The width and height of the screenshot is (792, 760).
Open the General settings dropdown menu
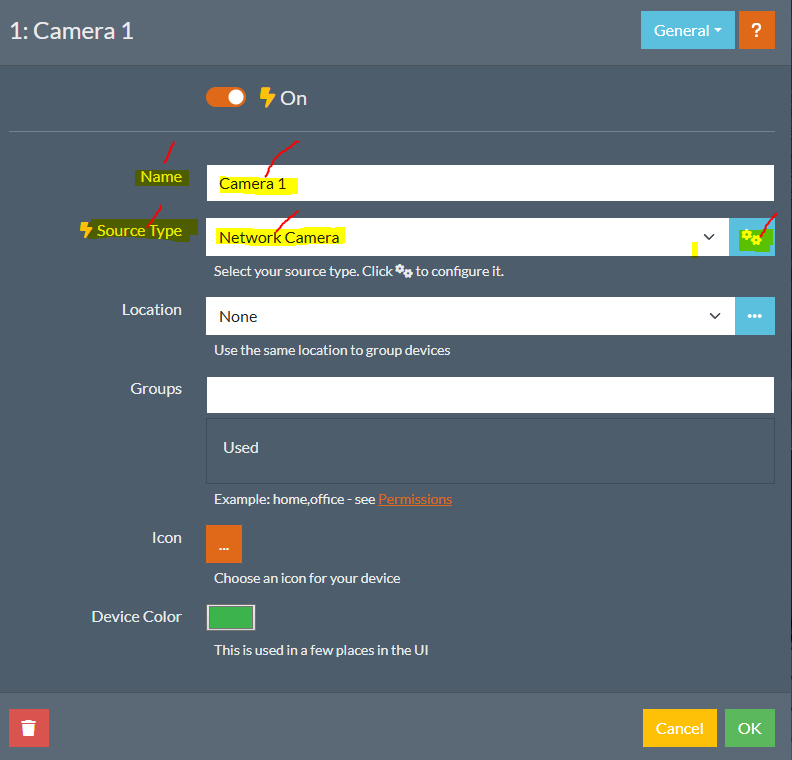pos(687,30)
